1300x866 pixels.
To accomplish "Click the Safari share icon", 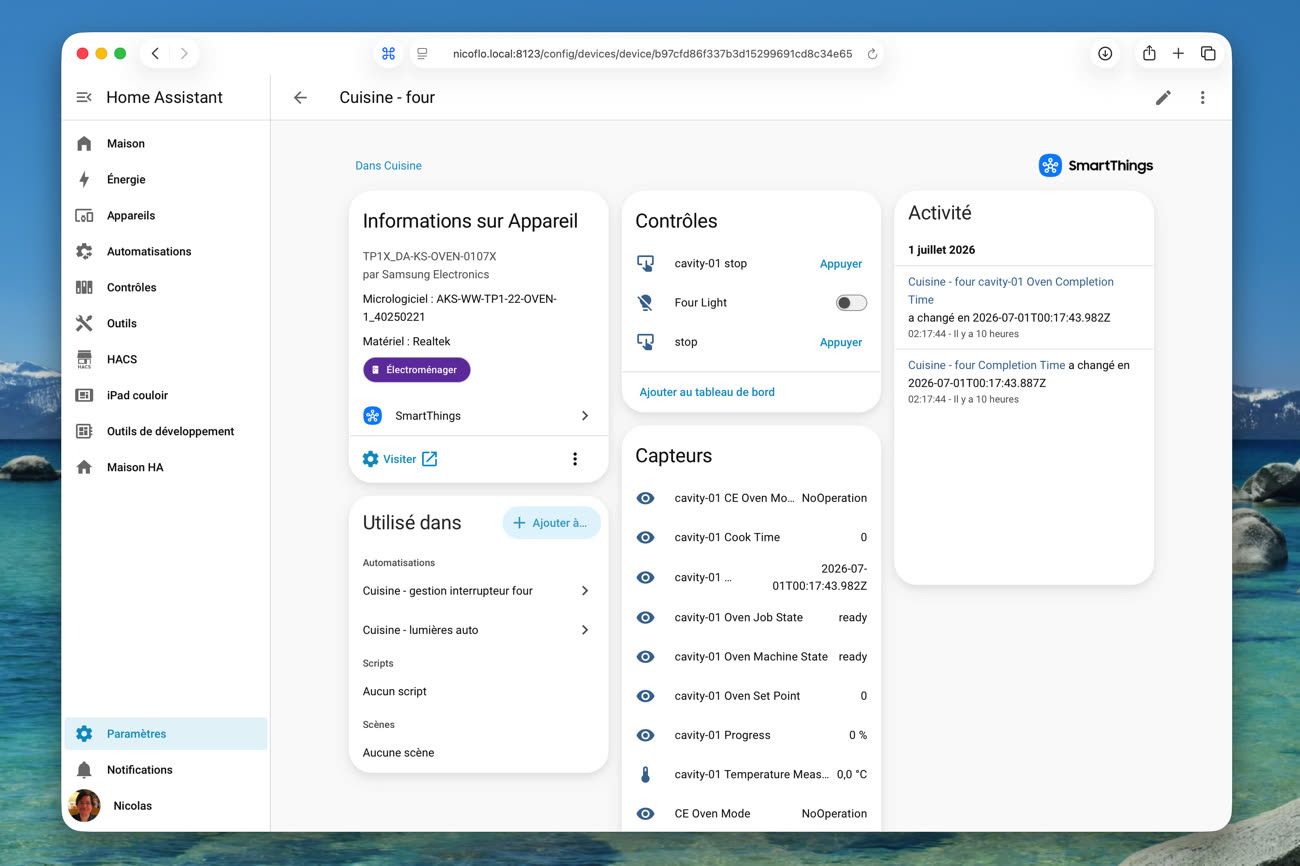I will (1149, 53).
